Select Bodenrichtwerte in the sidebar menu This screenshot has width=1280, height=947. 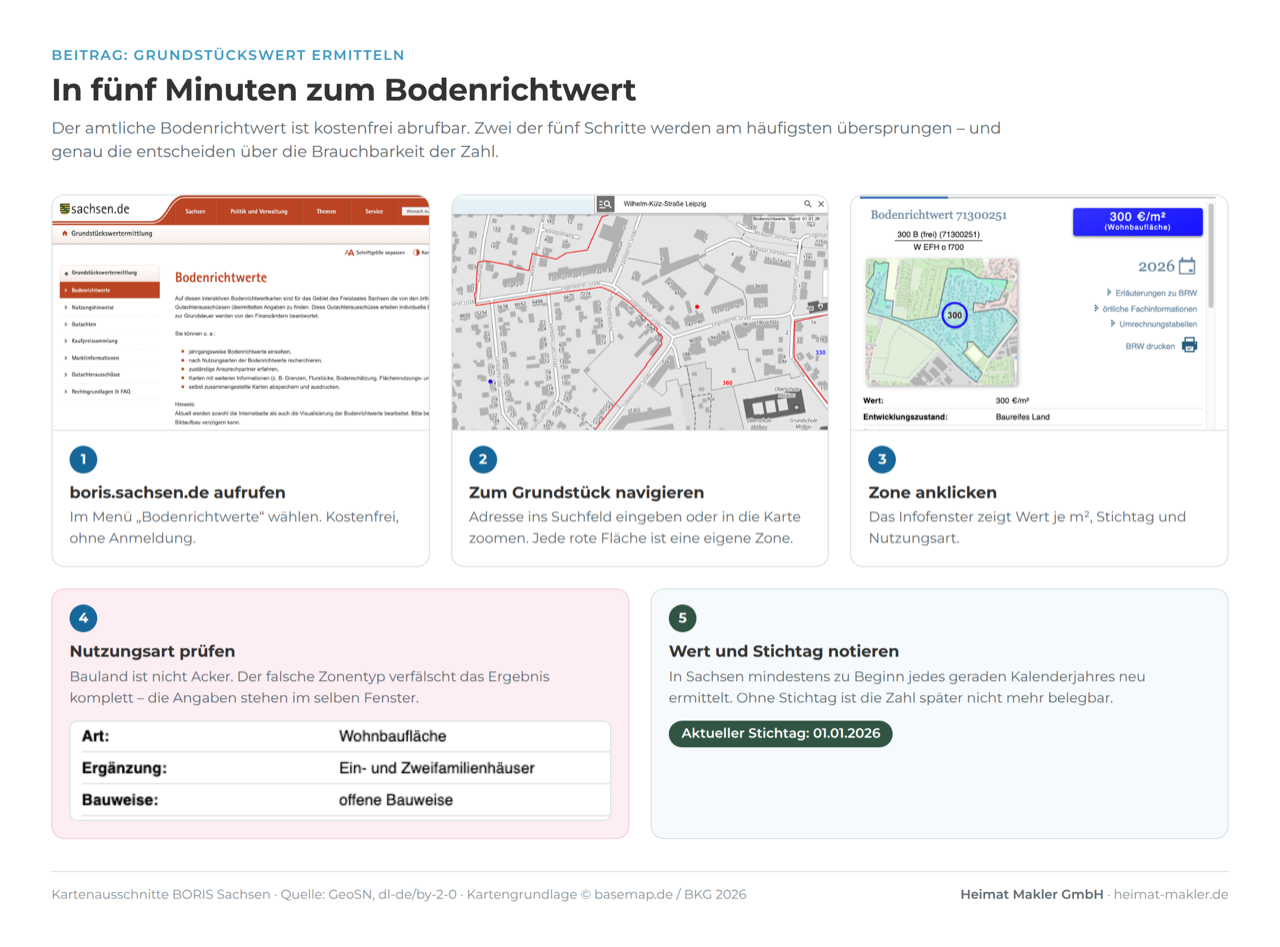(110, 290)
